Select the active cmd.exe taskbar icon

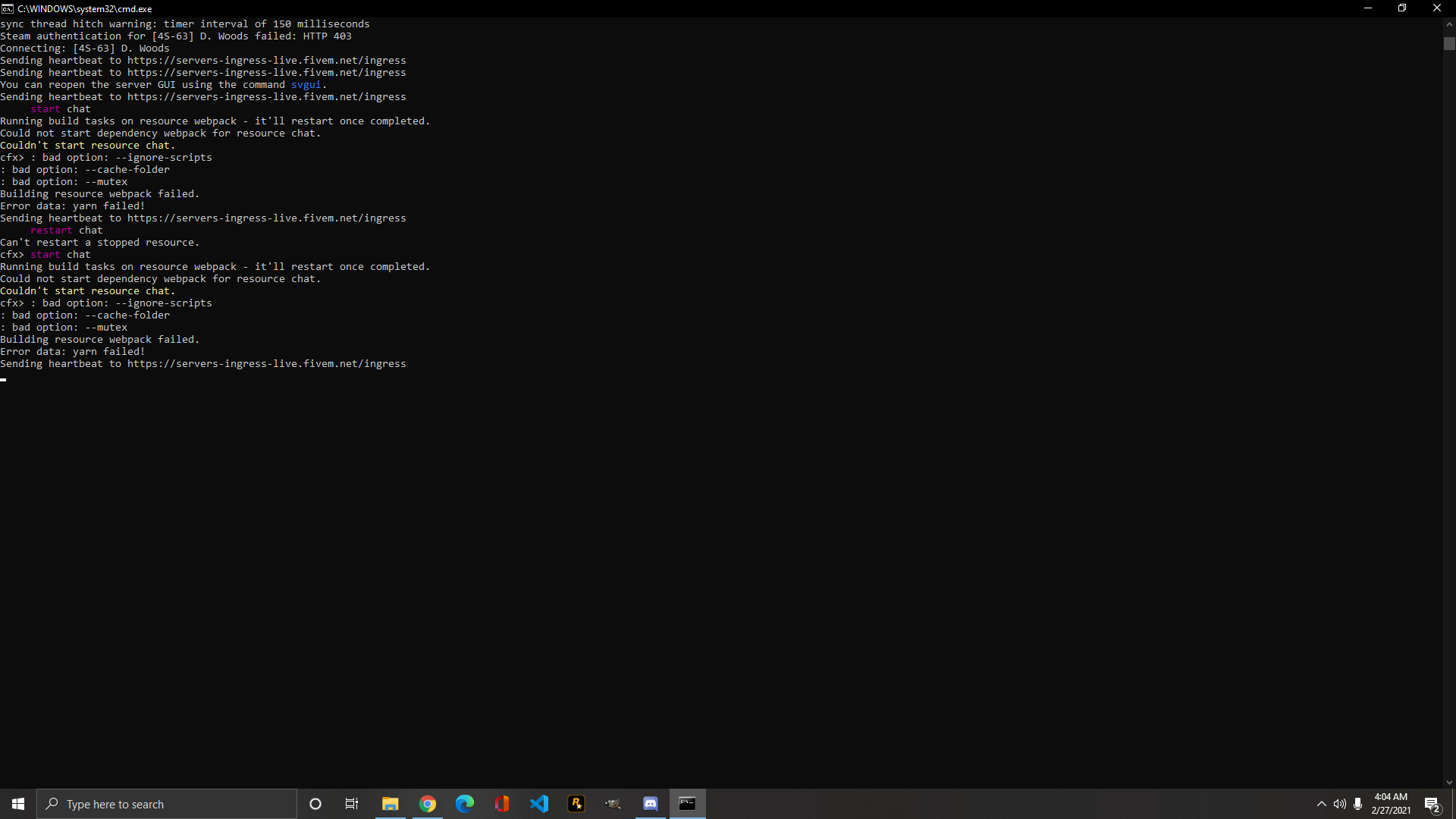(x=688, y=804)
